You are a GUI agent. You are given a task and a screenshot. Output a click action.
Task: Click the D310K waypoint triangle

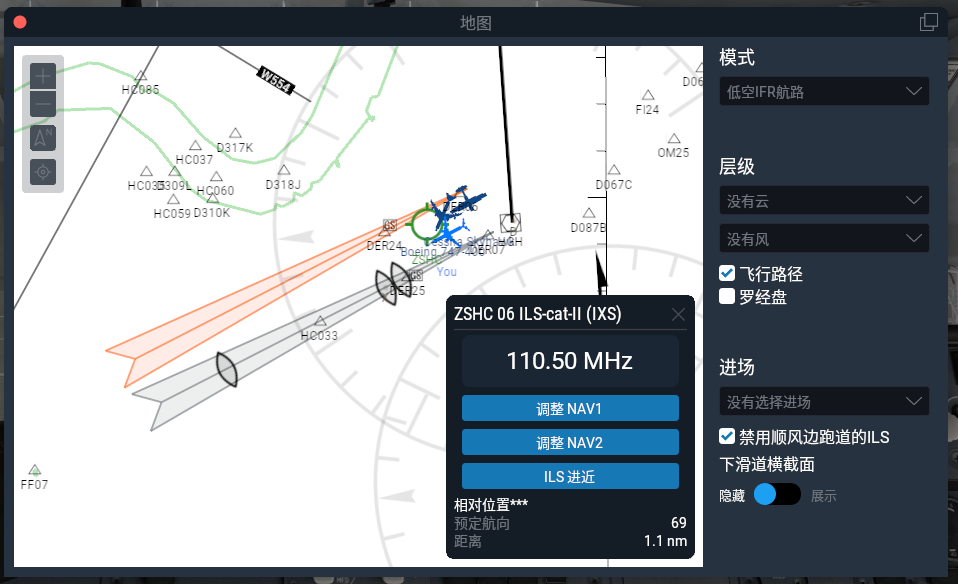pyautogui.click(x=213, y=198)
